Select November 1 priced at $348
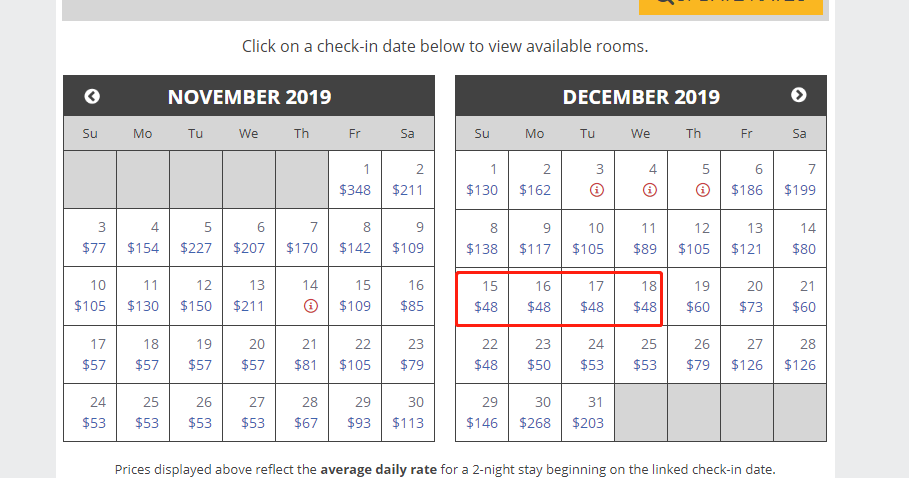This screenshot has height=478, width=909. (355, 180)
